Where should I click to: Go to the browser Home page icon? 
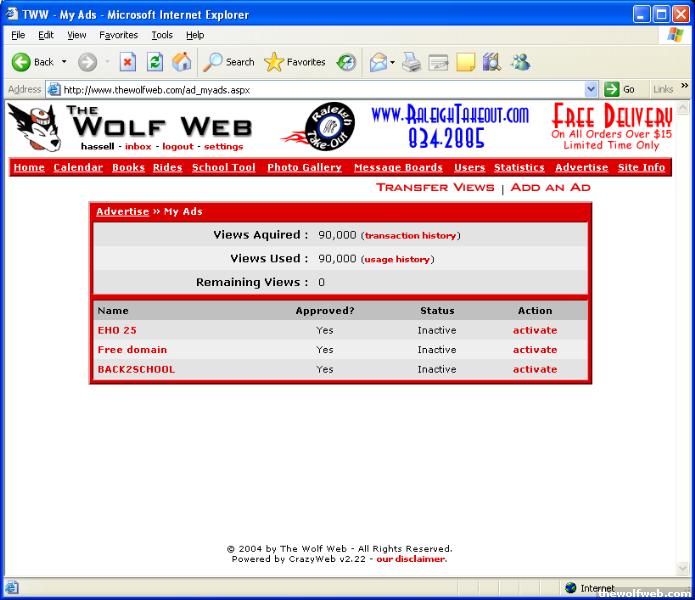pyautogui.click(x=181, y=62)
